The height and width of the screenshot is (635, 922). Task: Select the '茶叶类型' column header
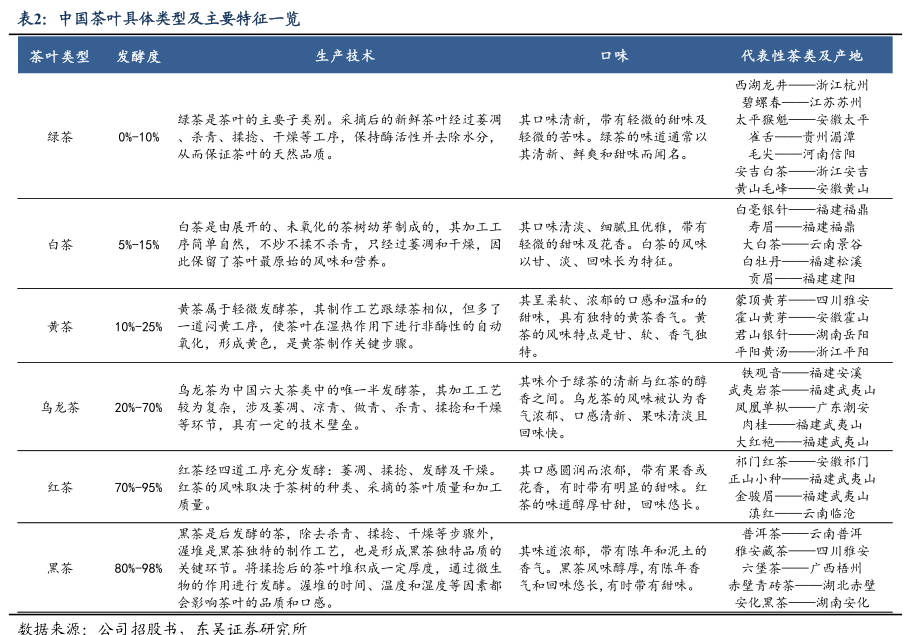pos(59,57)
